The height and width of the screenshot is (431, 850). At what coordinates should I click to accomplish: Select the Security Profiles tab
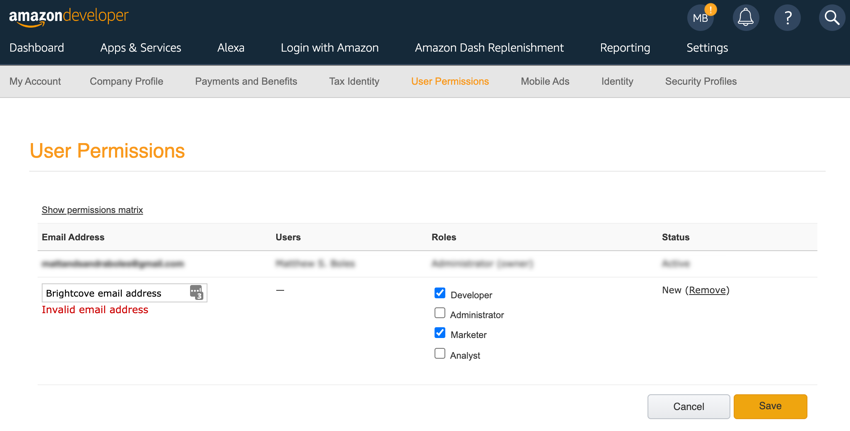[700, 82]
